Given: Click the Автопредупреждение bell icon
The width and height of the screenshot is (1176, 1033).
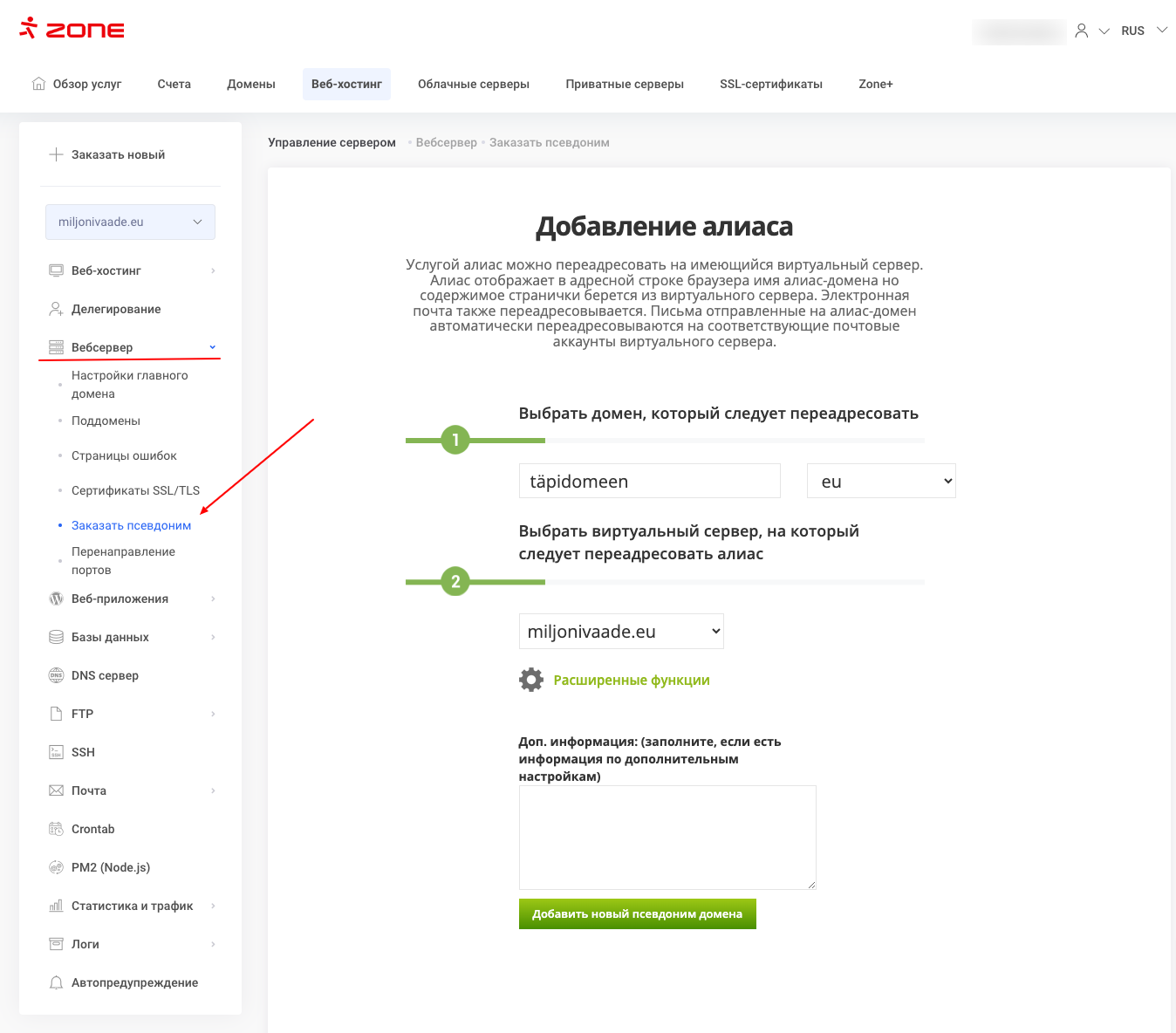Looking at the screenshot, I should (56, 982).
